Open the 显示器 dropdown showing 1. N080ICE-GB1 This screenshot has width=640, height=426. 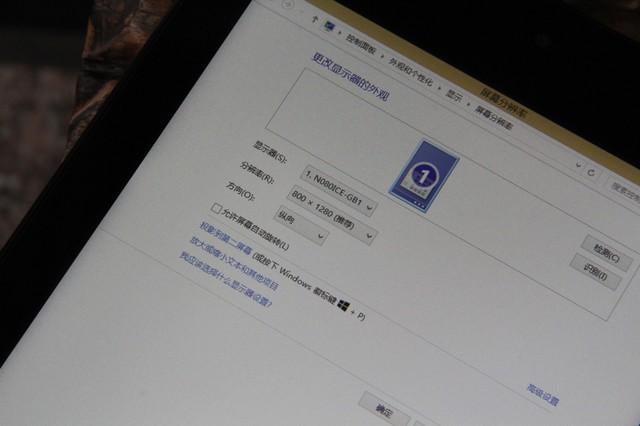pos(339,190)
